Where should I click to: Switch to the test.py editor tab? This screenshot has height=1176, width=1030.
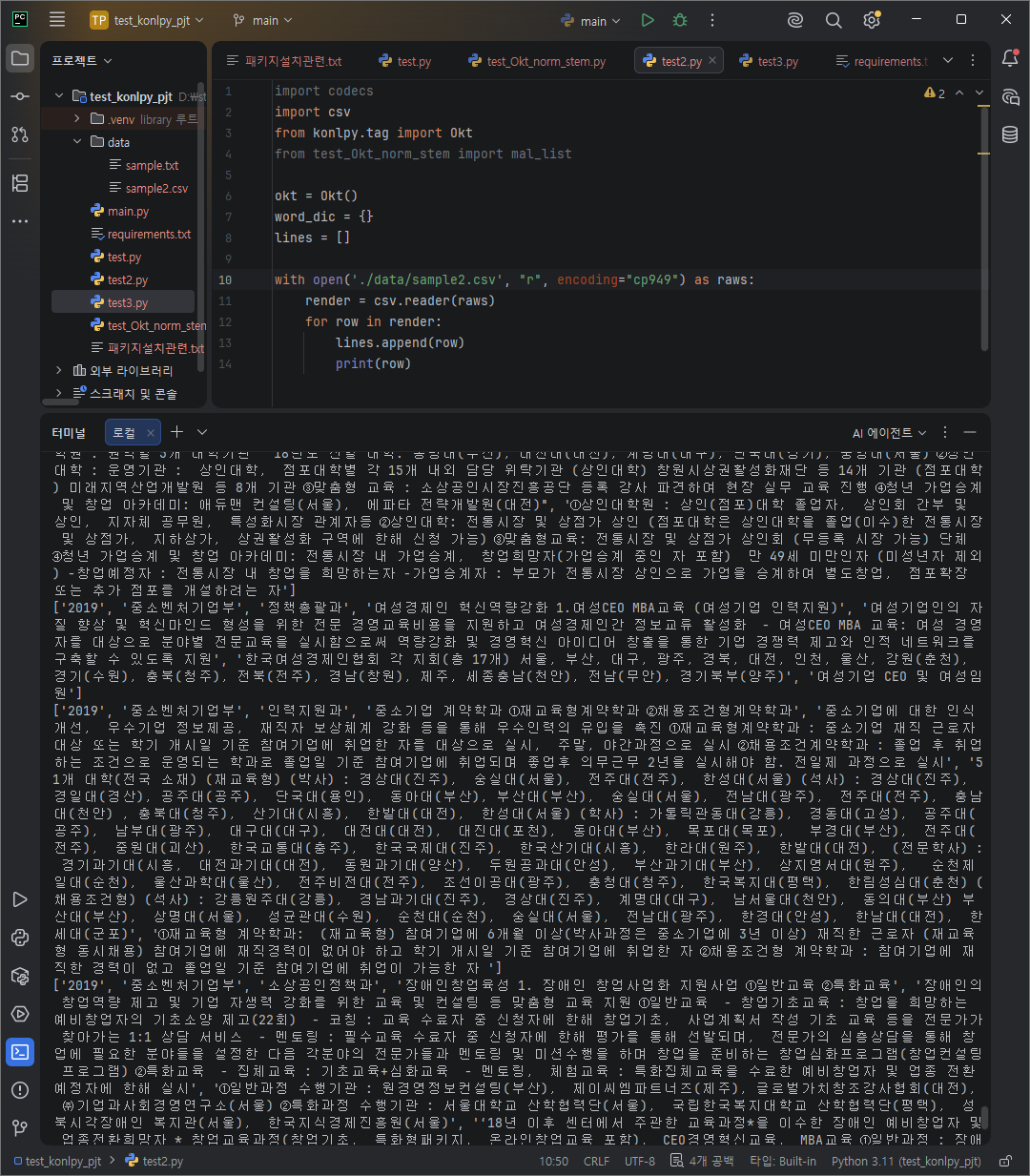click(x=405, y=61)
